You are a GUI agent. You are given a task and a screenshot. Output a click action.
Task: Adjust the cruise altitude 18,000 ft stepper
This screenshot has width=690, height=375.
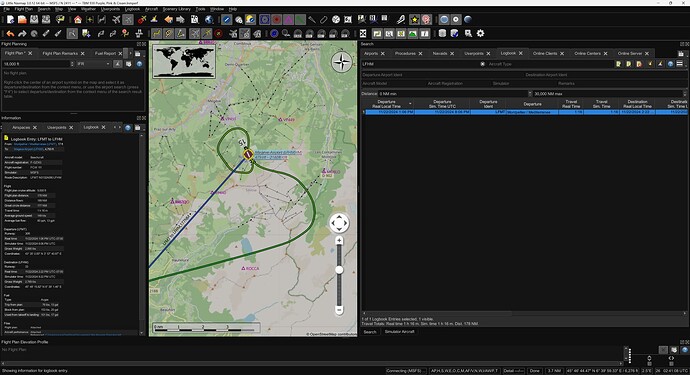click(x=72, y=64)
